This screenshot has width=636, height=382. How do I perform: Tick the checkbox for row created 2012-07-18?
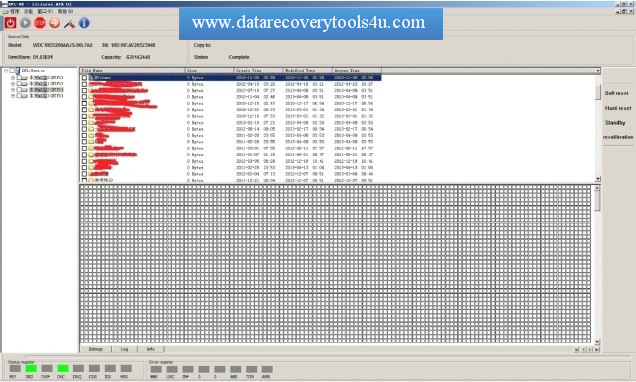[x=84, y=91]
